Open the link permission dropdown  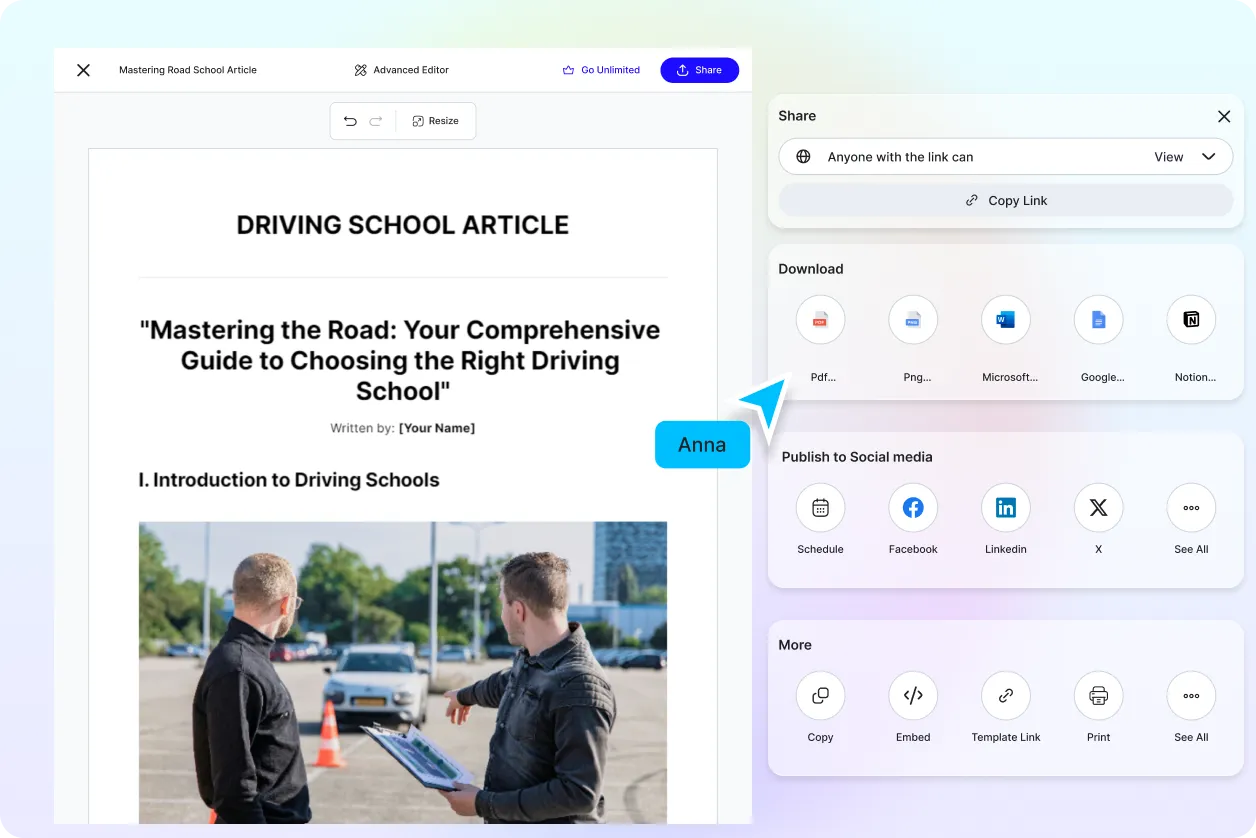coord(1190,157)
